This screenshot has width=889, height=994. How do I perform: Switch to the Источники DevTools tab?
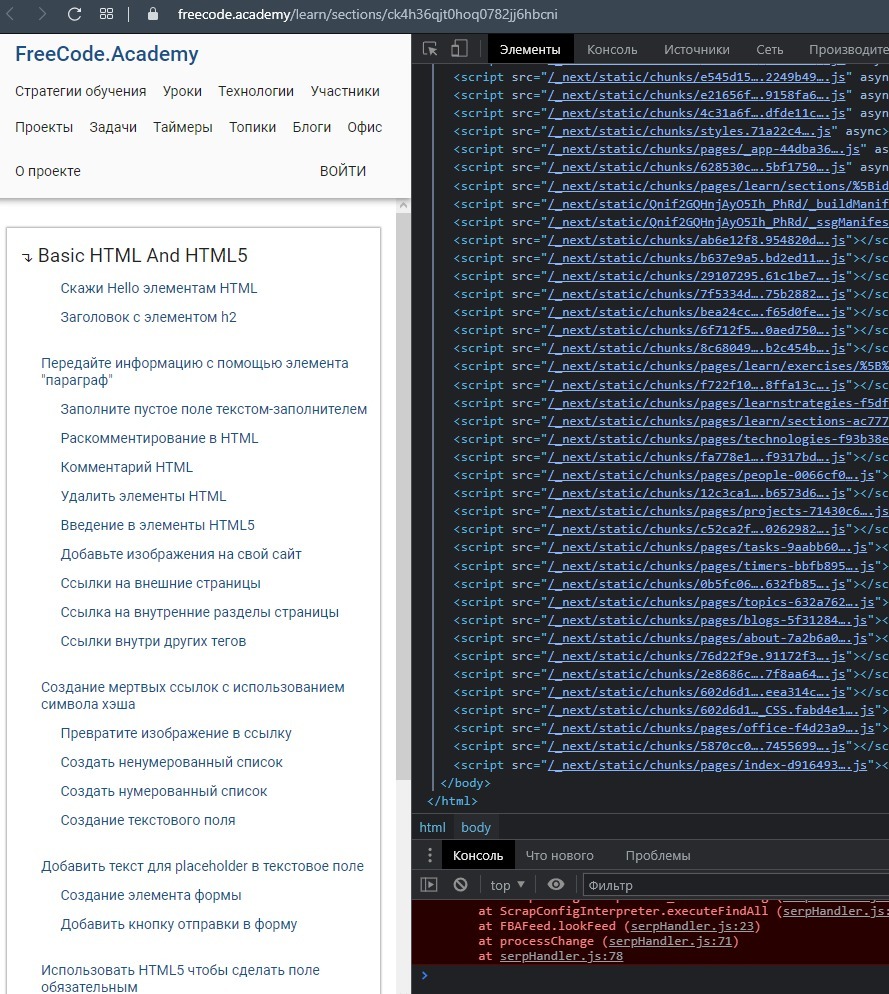pyautogui.click(x=696, y=49)
